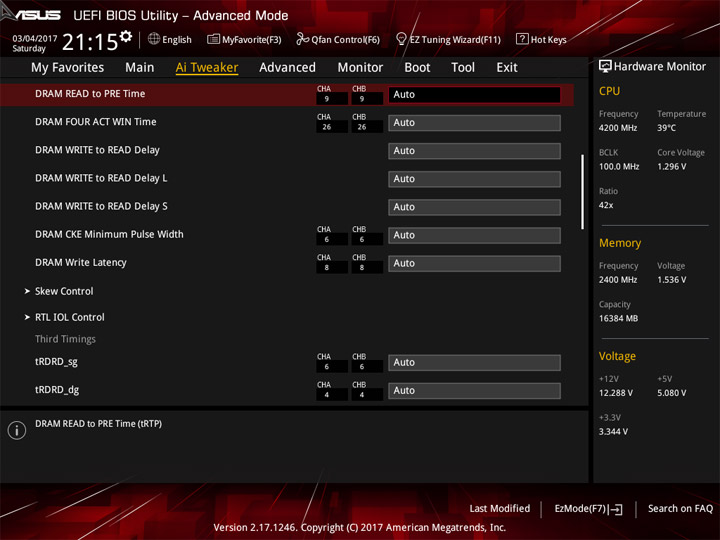This screenshot has height=540, width=720.
Task: Select the DRAM CKE Minimum Pulse Width label
Action: point(109,234)
